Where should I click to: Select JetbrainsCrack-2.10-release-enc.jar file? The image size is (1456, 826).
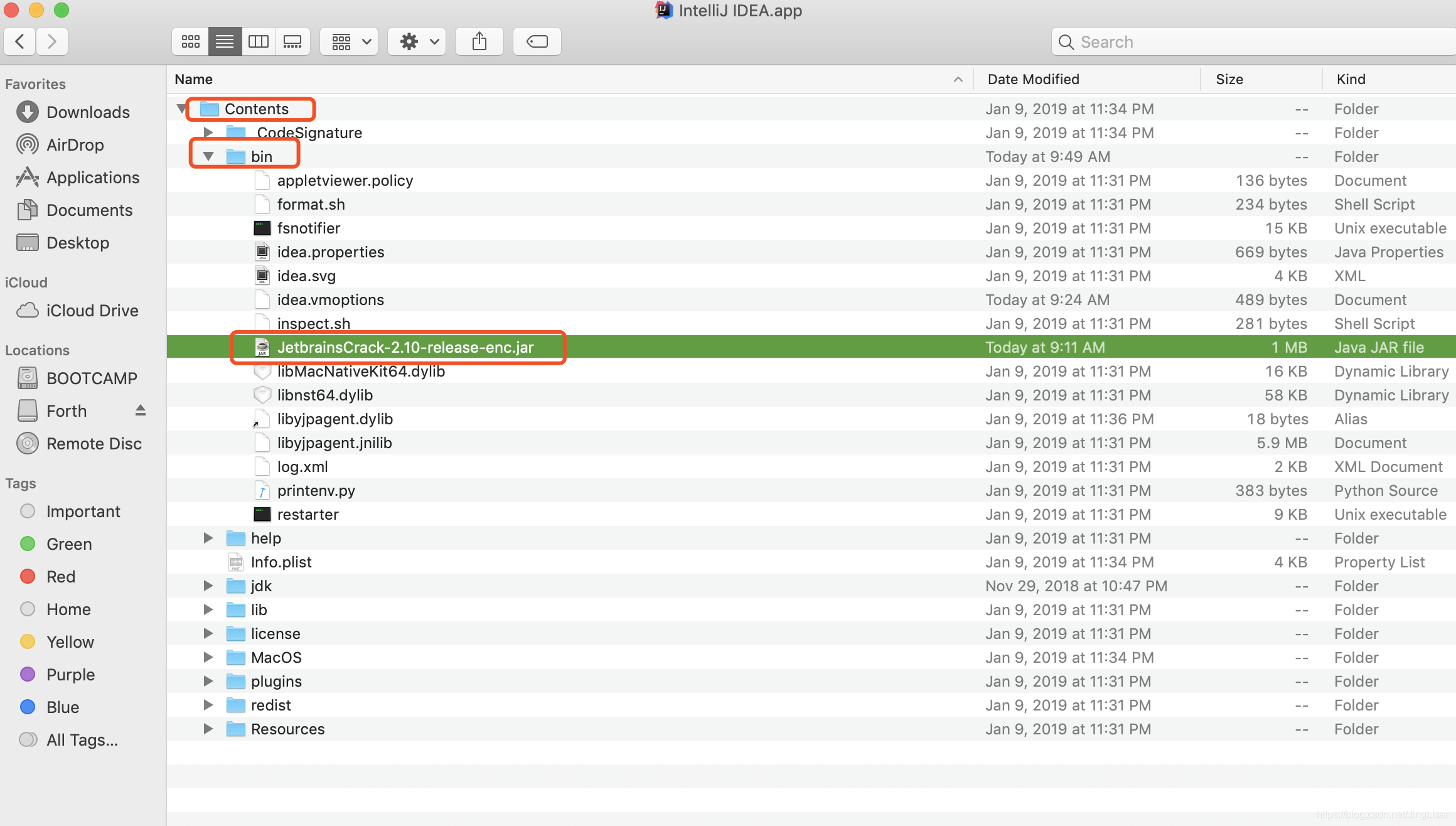click(x=405, y=347)
